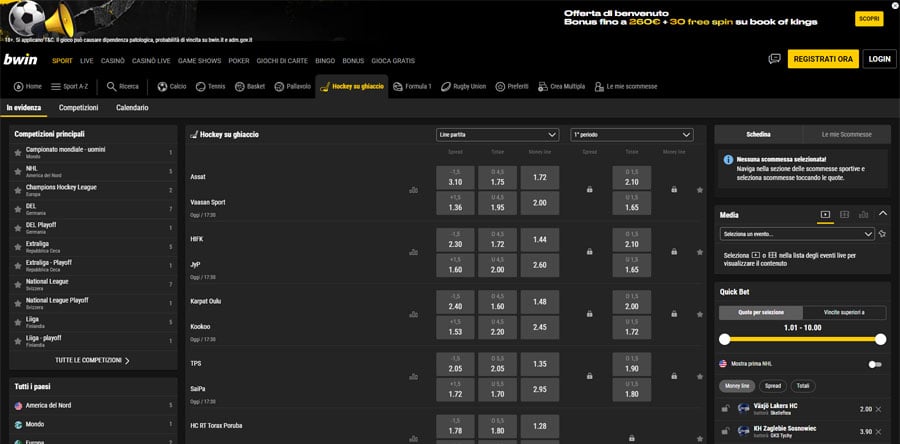Screen dimensions: 900x444
Task: Open Preferiti favorites icon
Action: coord(500,87)
